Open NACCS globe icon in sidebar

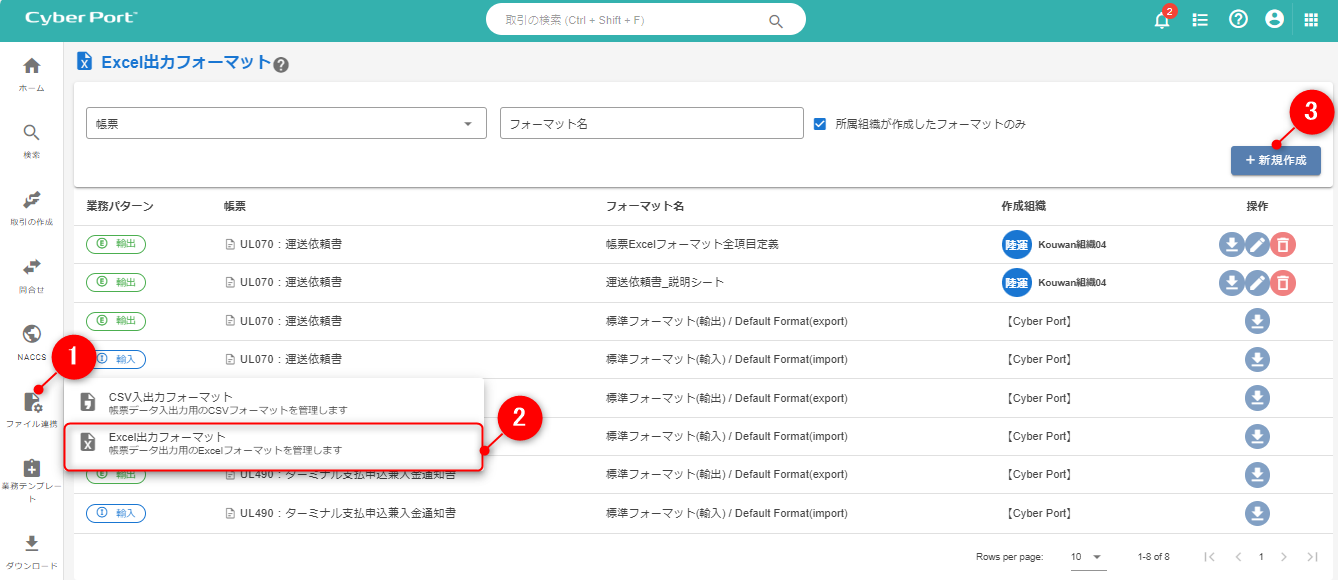pos(32,341)
